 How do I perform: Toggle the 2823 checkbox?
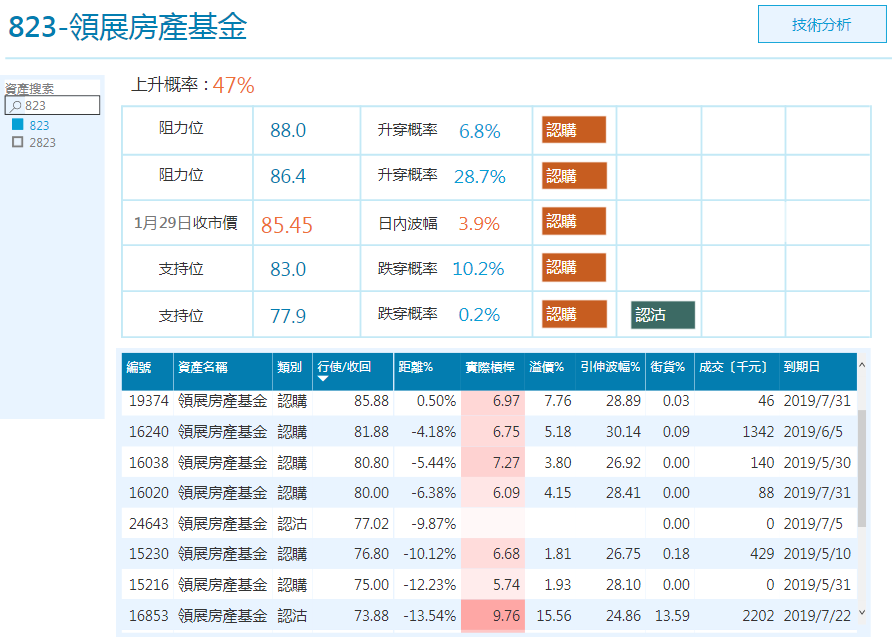click(x=18, y=142)
